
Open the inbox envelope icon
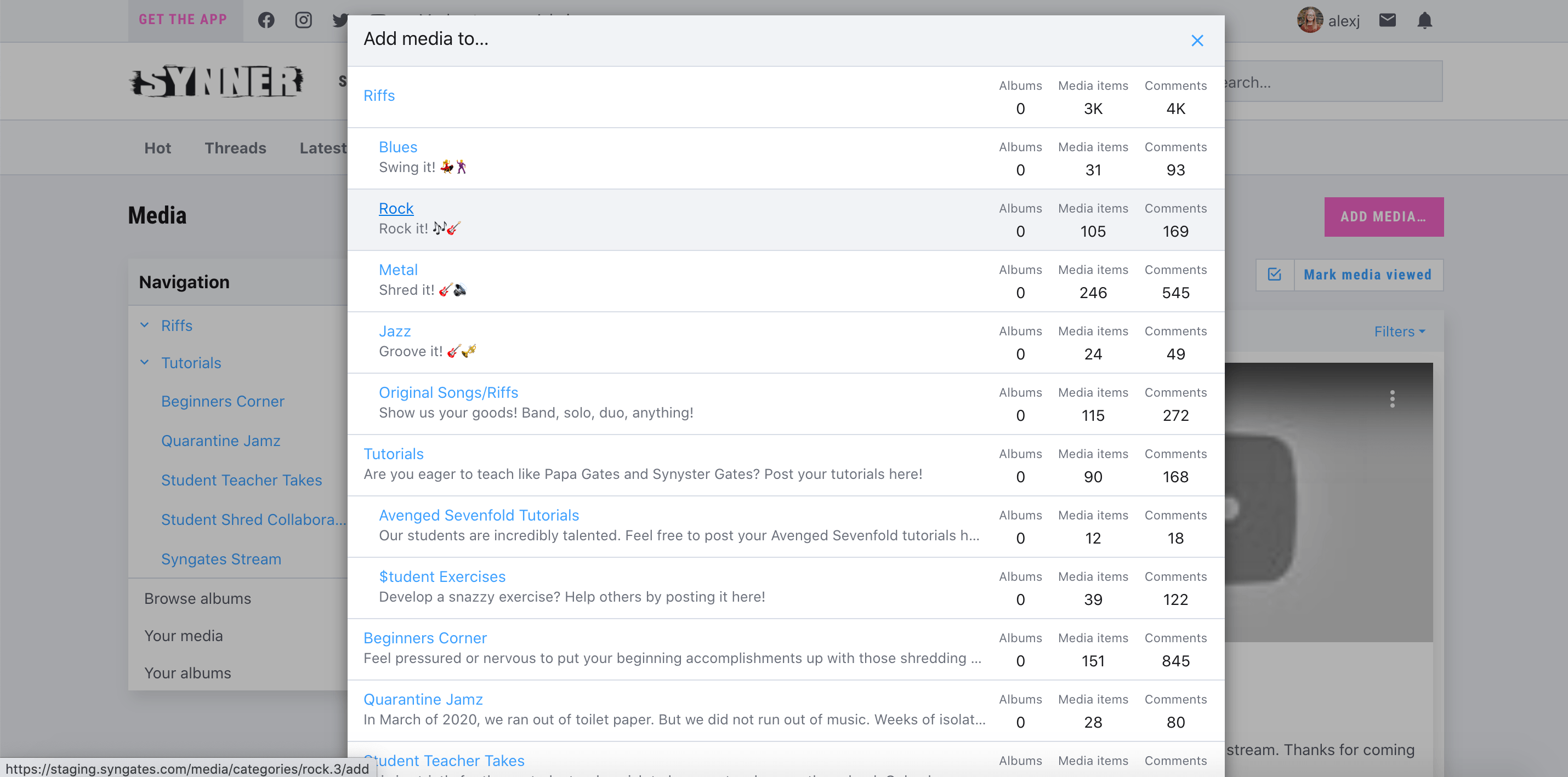click(1387, 20)
